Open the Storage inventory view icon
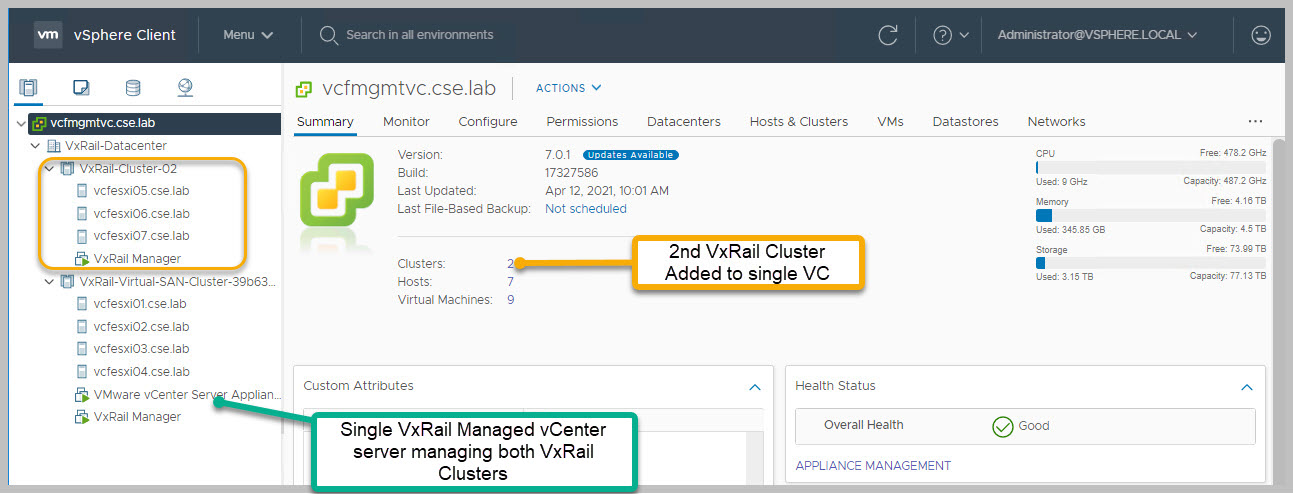The width and height of the screenshot is (1293, 494). tap(133, 89)
